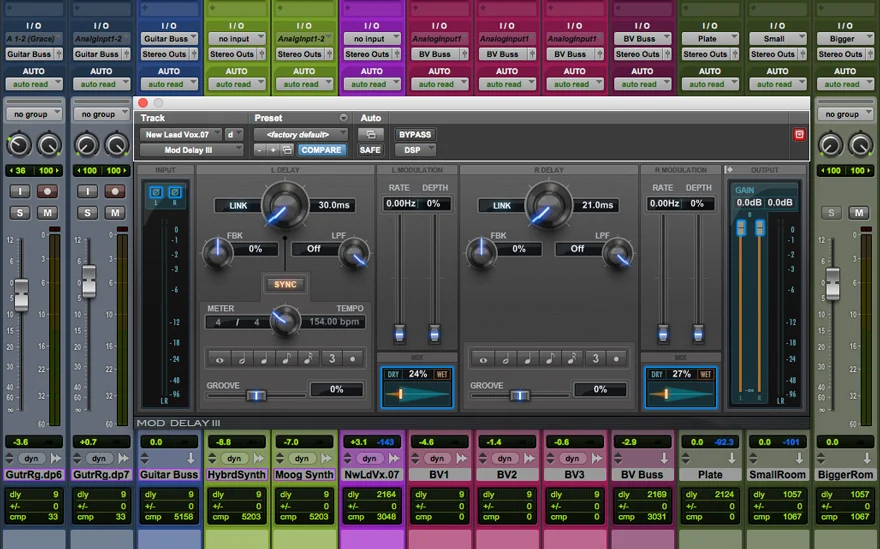Open the Preset settings menu circle icon
The height and width of the screenshot is (549, 880).
click(x=343, y=118)
